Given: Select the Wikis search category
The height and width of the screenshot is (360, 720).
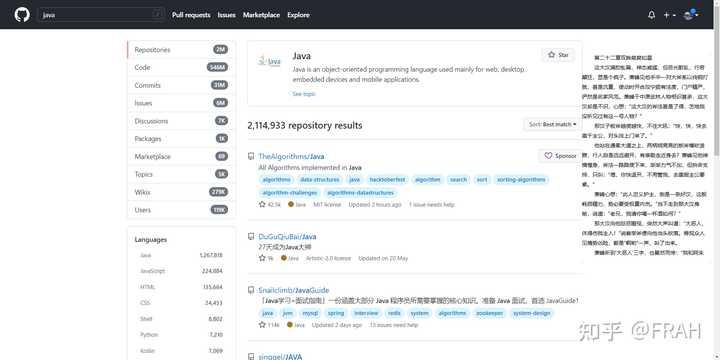Looking at the screenshot, I should [x=181, y=192].
